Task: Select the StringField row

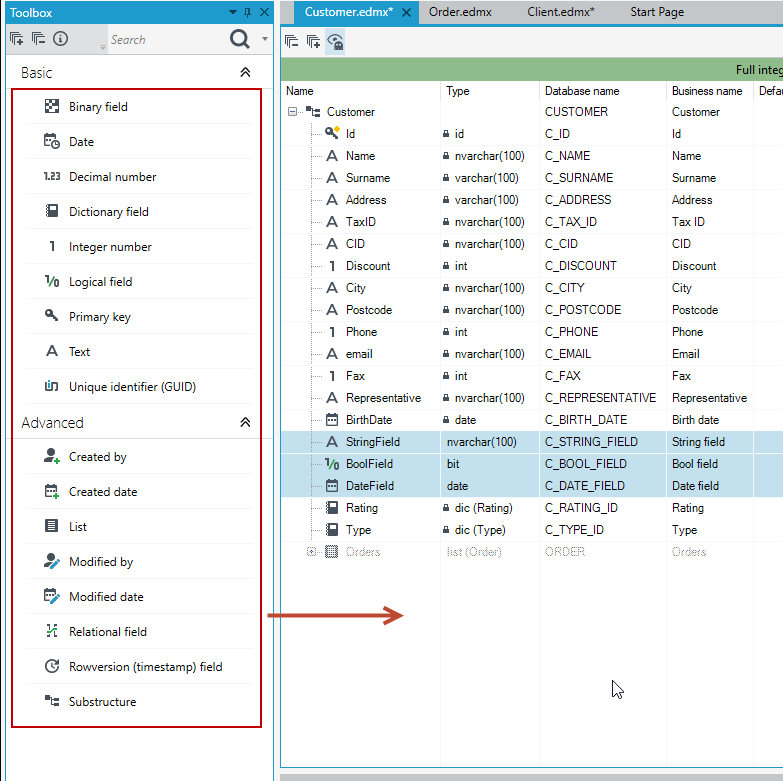Action: pyautogui.click(x=531, y=442)
